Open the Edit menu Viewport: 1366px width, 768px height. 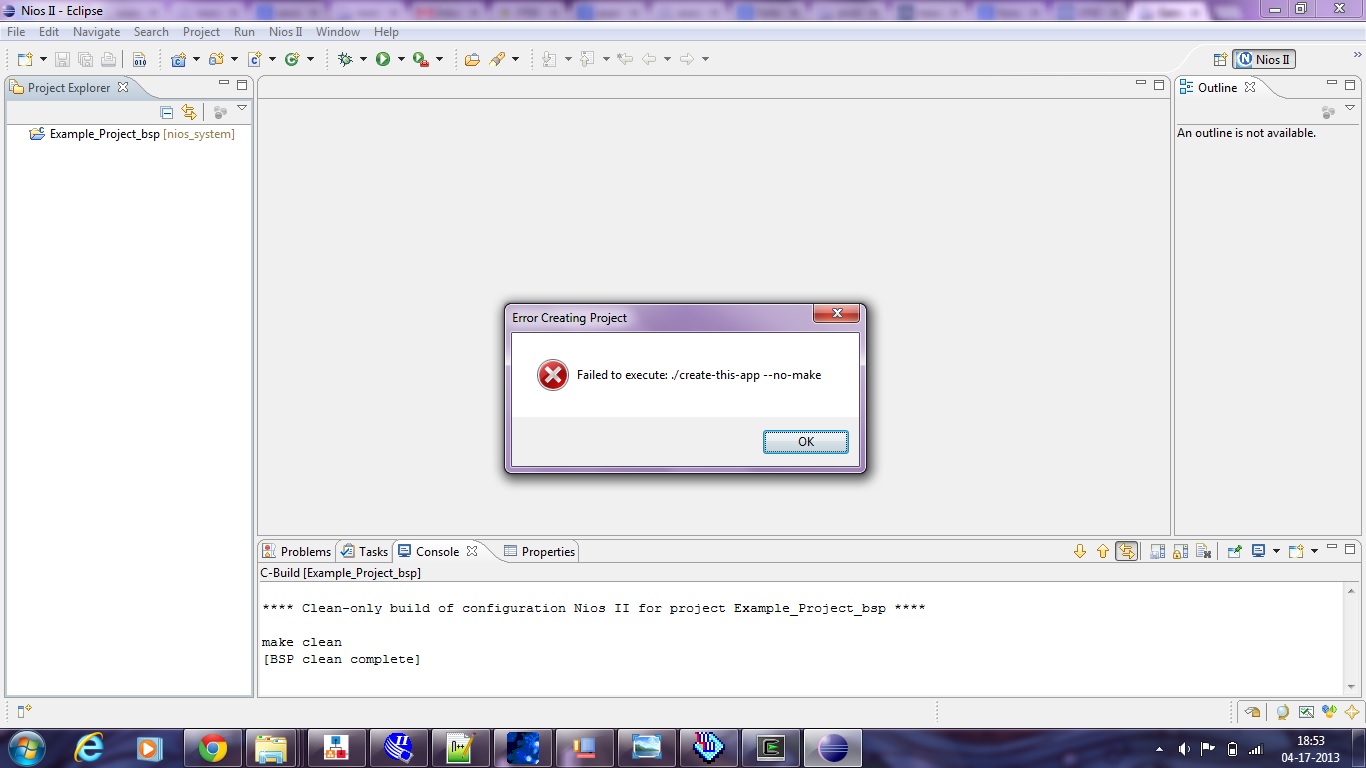(49, 32)
